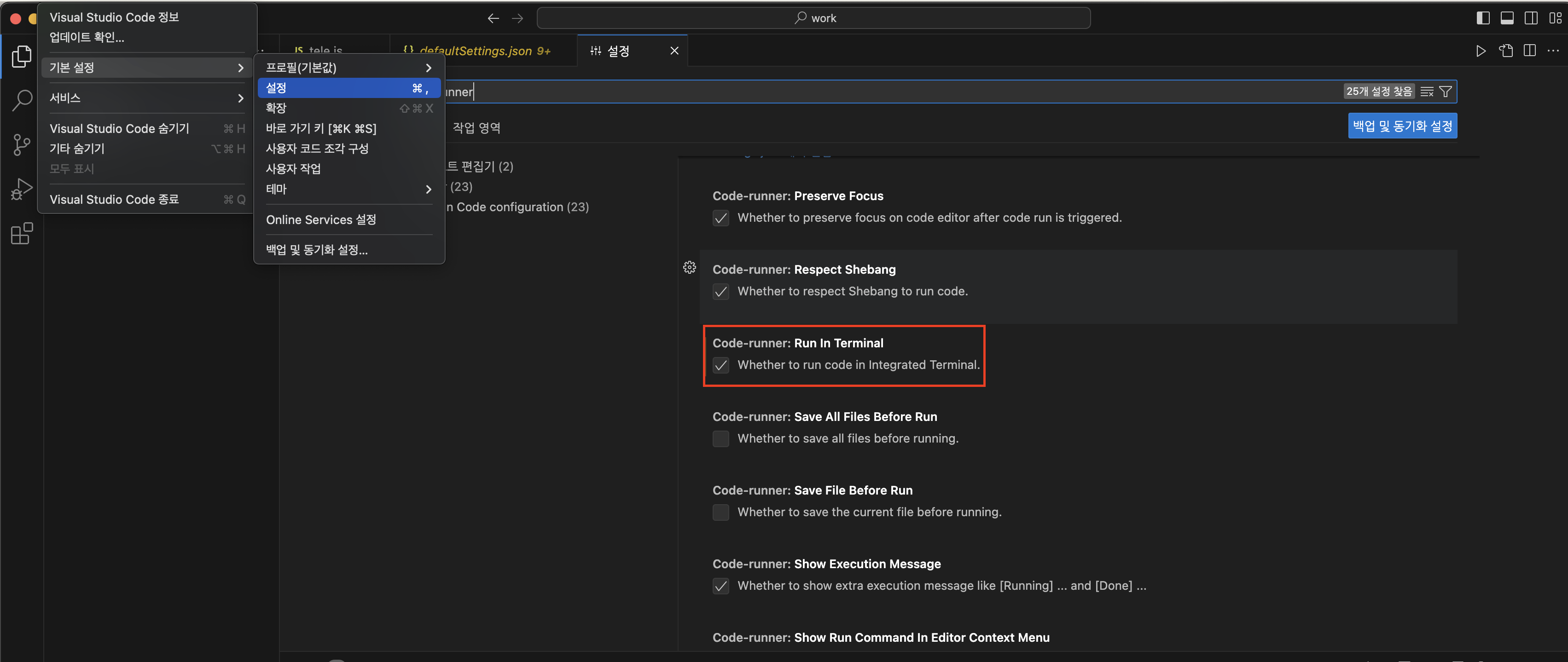Uncheck Run In Terminal checkbox

[x=720, y=366]
